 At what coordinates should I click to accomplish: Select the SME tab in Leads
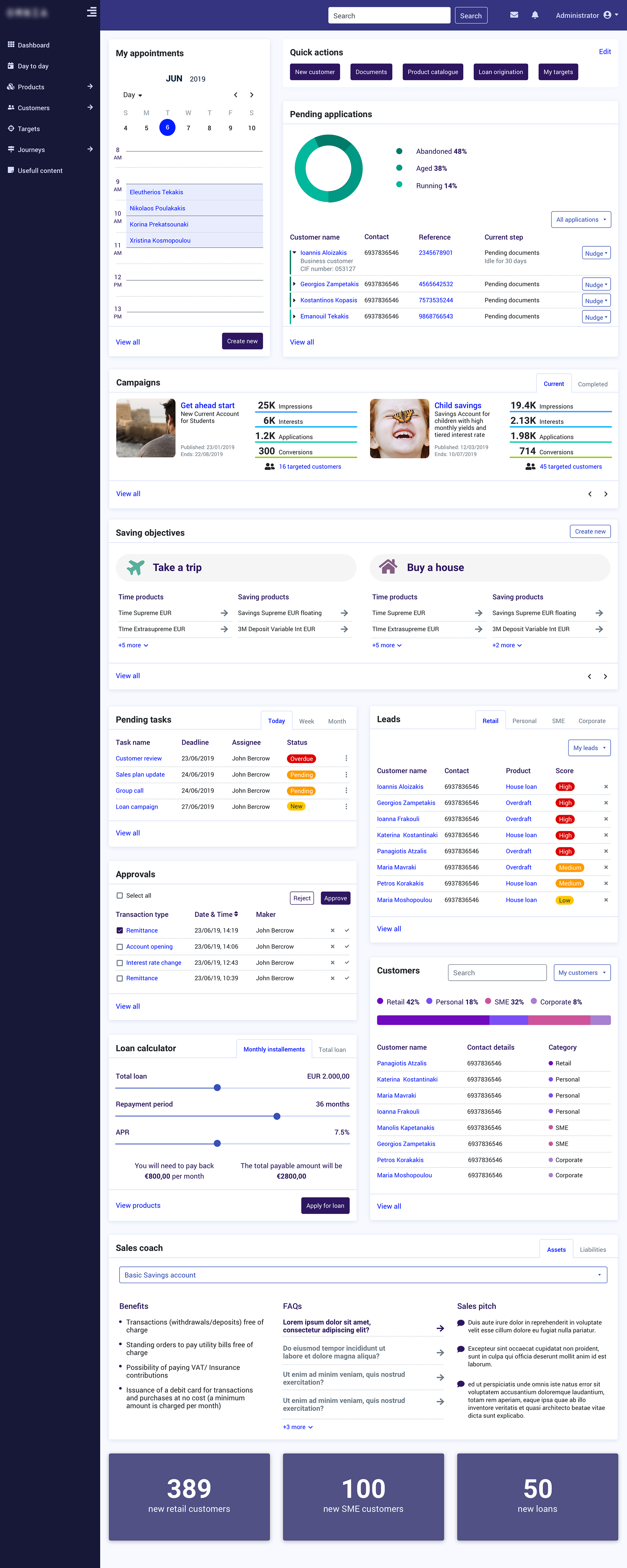[x=557, y=721]
